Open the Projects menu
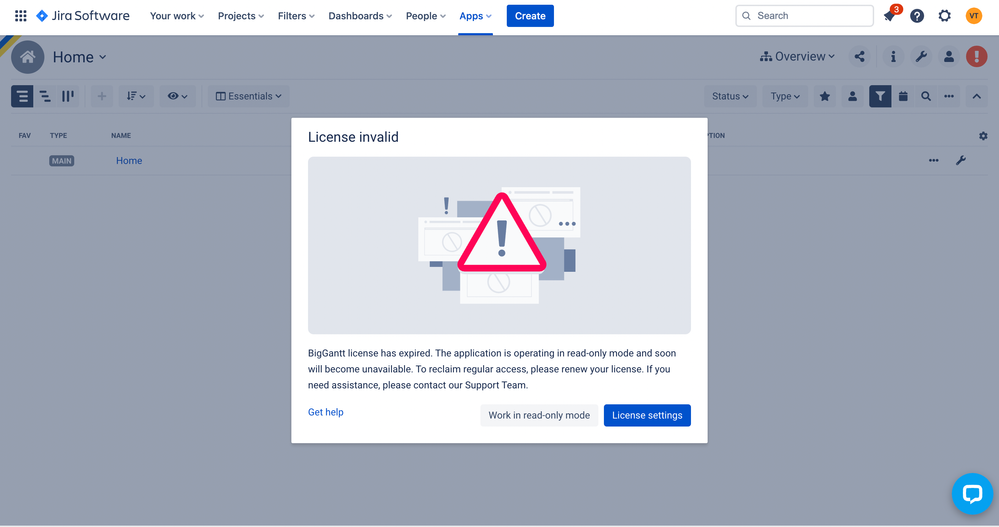 click(241, 16)
